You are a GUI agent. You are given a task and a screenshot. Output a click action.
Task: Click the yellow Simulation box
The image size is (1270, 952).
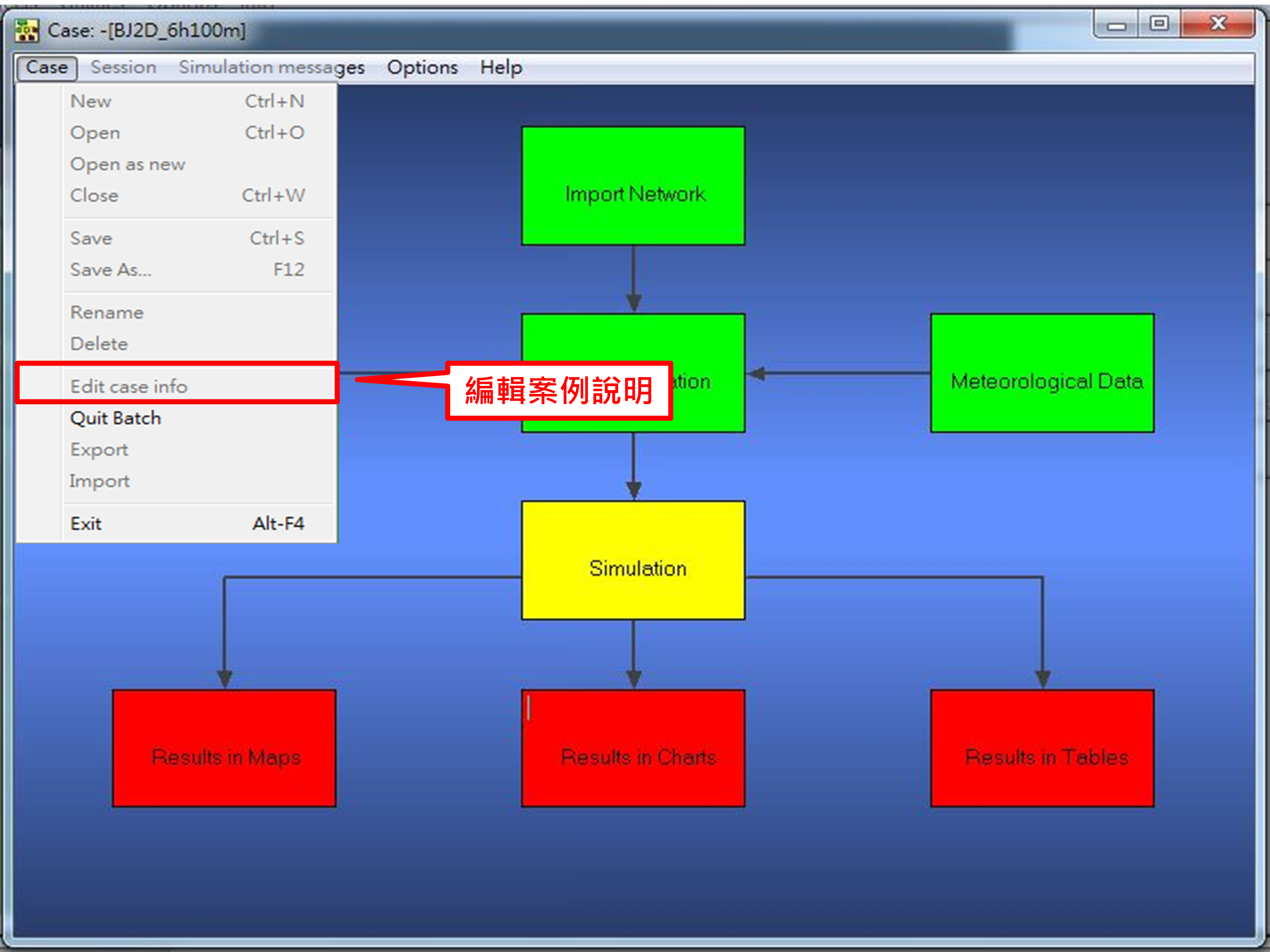(633, 561)
